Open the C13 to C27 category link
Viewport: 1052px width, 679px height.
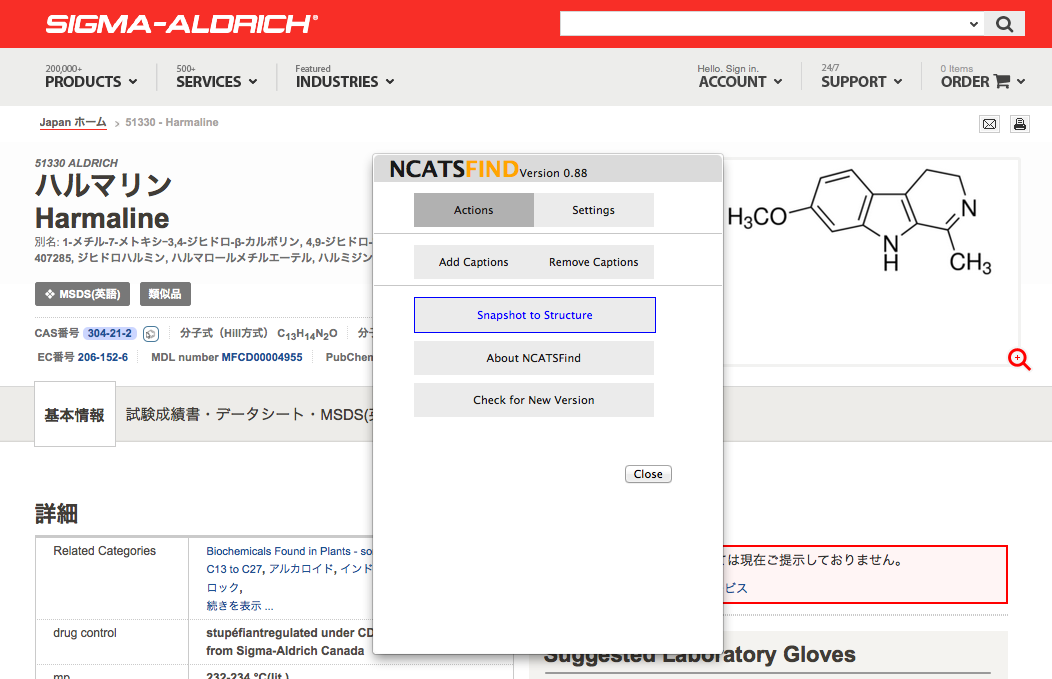tap(234, 569)
